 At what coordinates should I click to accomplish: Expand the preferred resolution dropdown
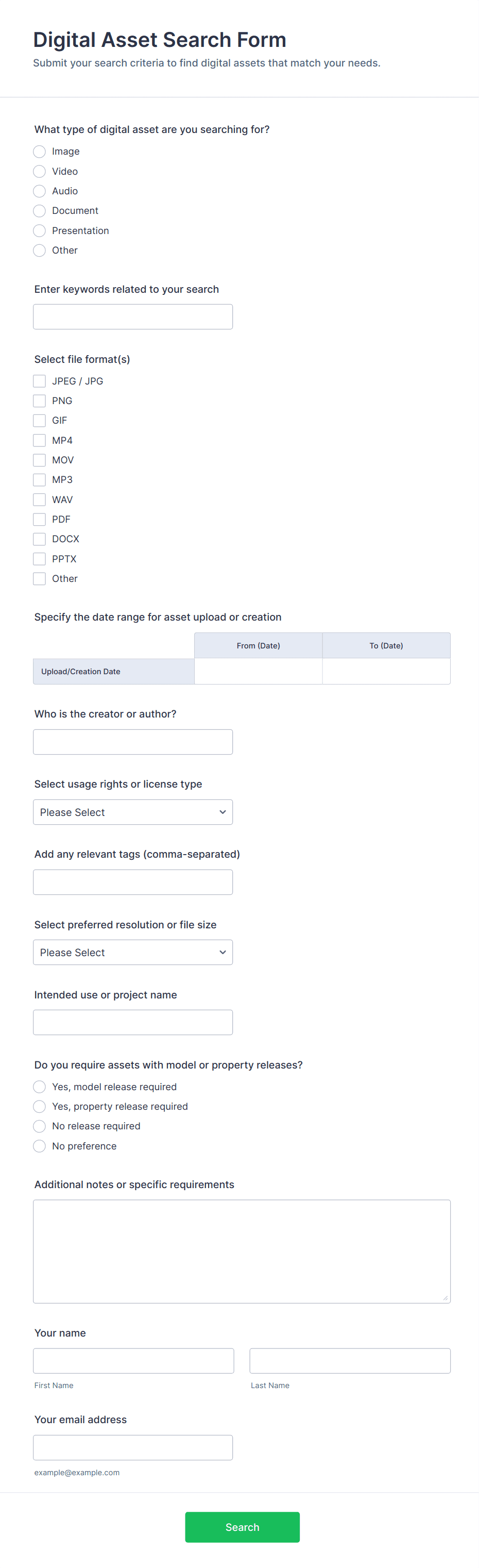132,952
